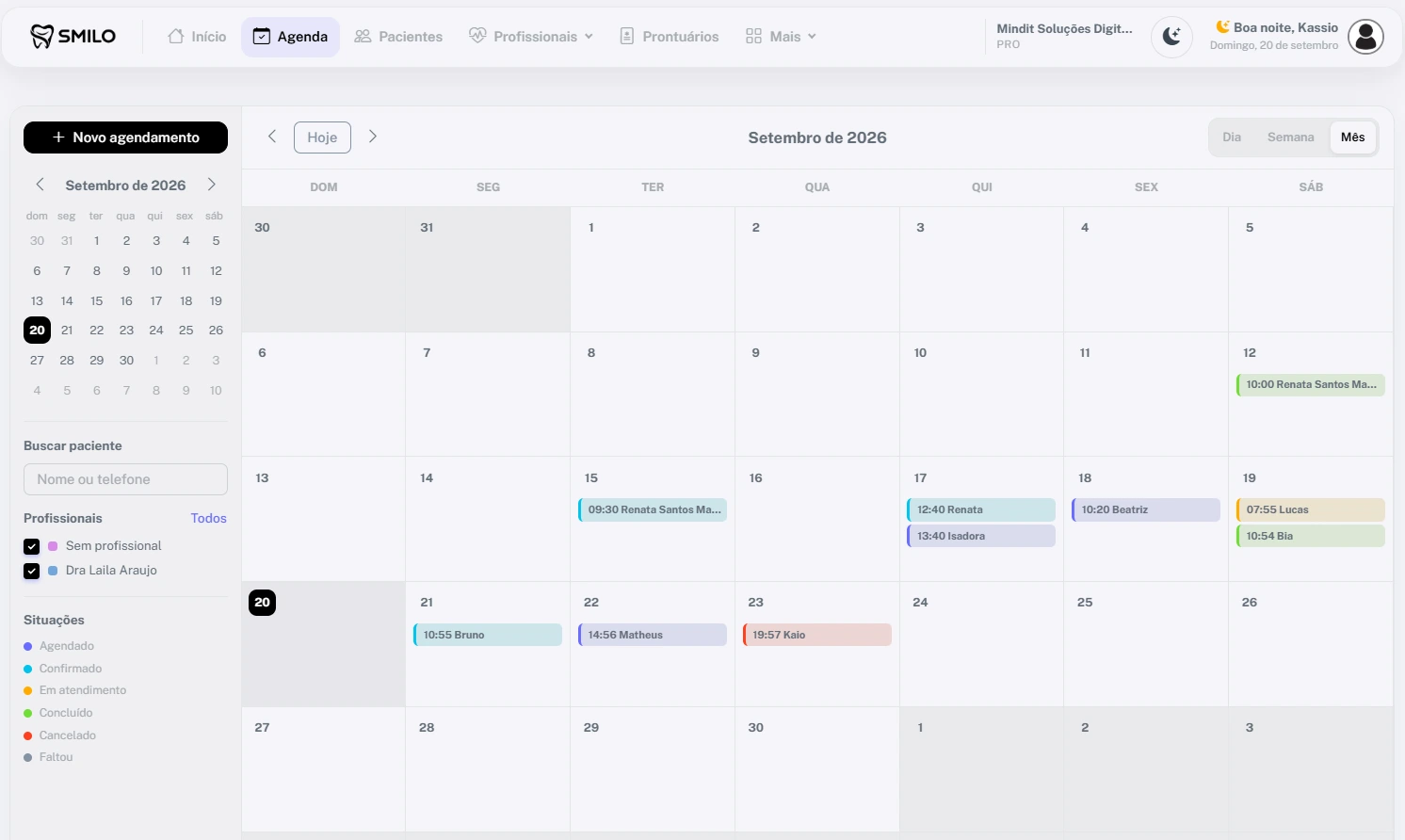Screen dimensions: 1405x840
Task: Expand the Profissionais dropdown chevron
Action: click(x=589, y=37)
